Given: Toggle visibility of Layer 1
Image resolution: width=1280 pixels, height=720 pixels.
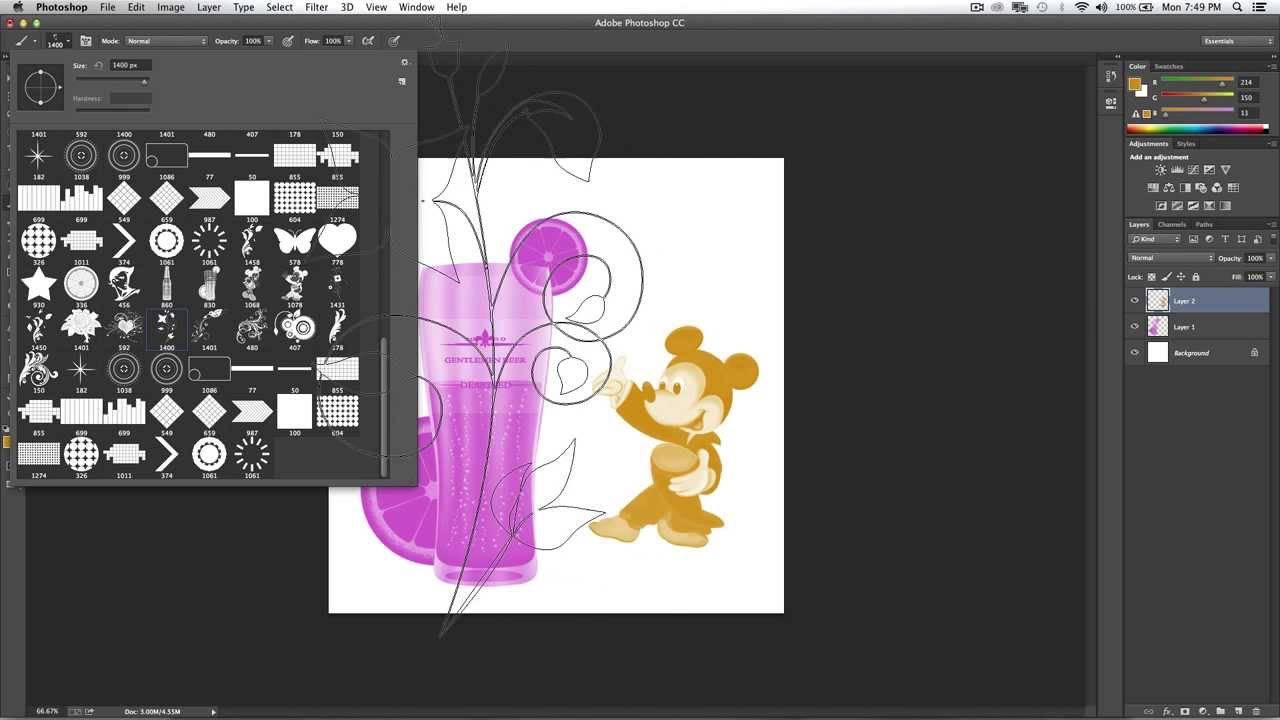Looking at the screenshot, I should click(1134, 327).
